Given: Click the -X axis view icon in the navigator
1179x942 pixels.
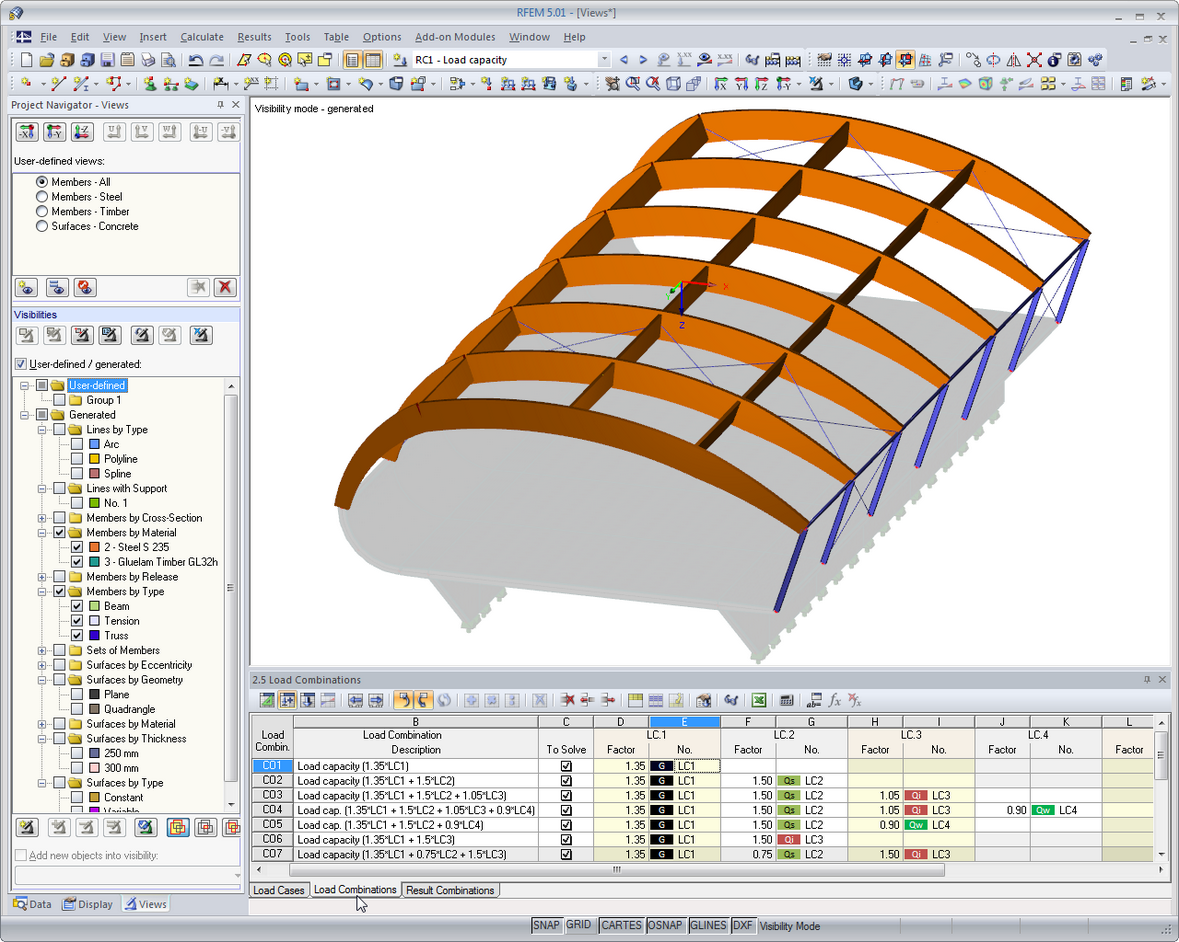Looking at the screenshot, I should (x=26, y=132).
